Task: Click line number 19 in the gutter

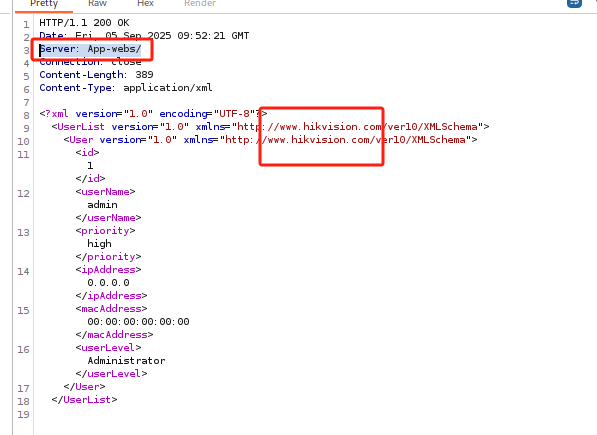Action: point(23,414)
